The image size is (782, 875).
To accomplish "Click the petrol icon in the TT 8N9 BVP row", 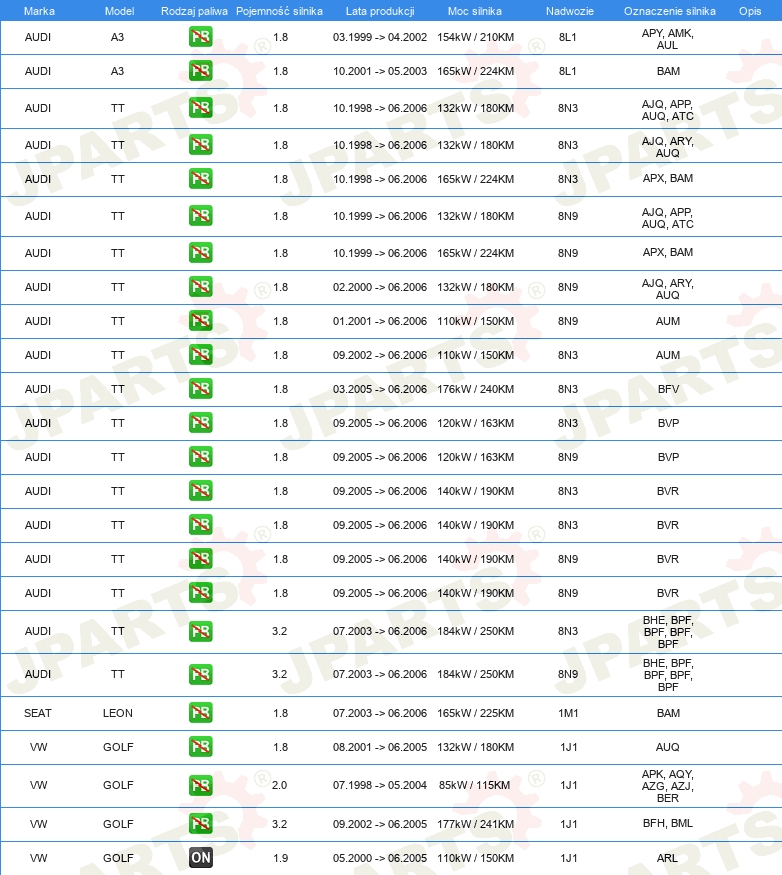I will click(200, 457).
